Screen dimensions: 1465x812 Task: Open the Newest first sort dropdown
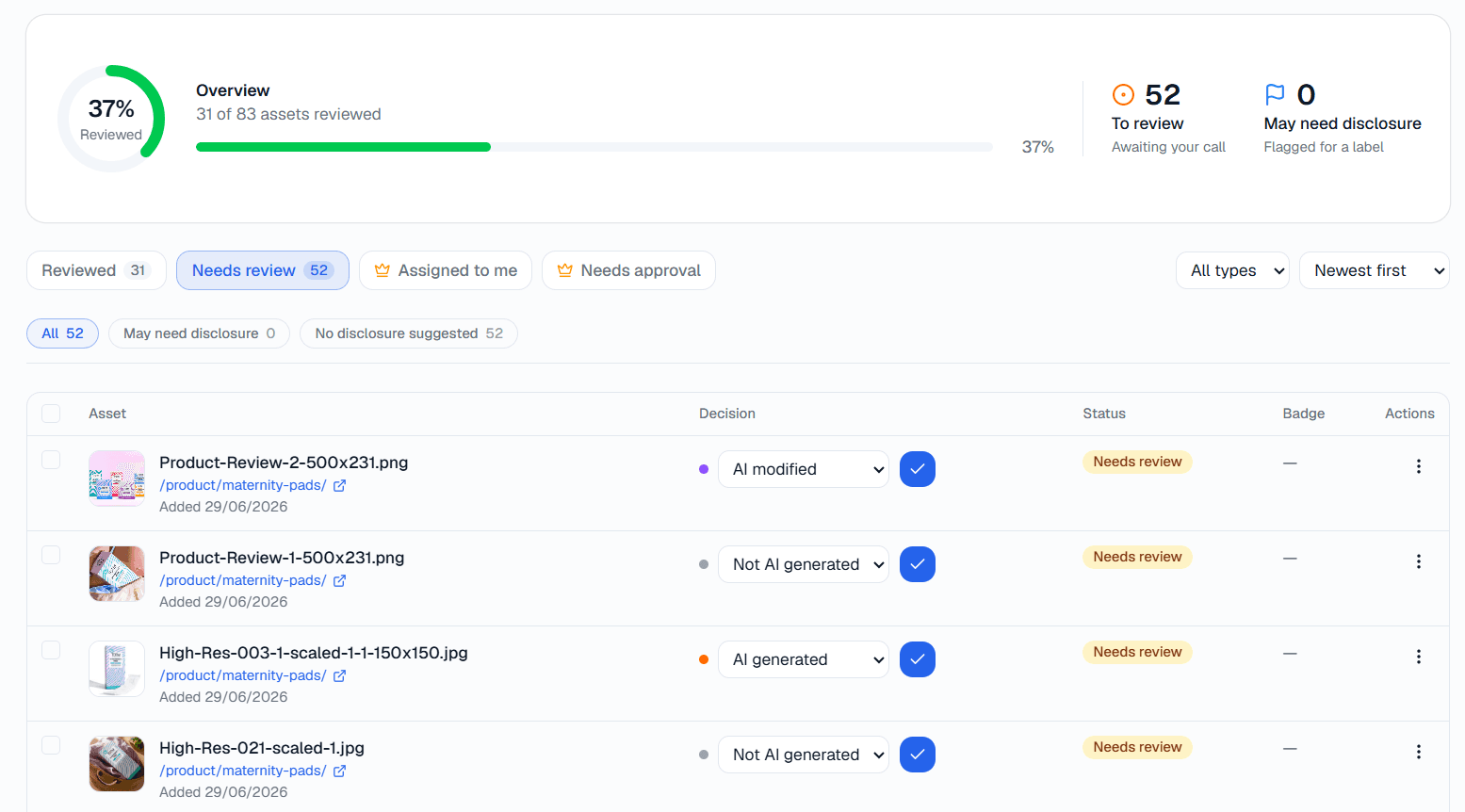coord(1374,270)
